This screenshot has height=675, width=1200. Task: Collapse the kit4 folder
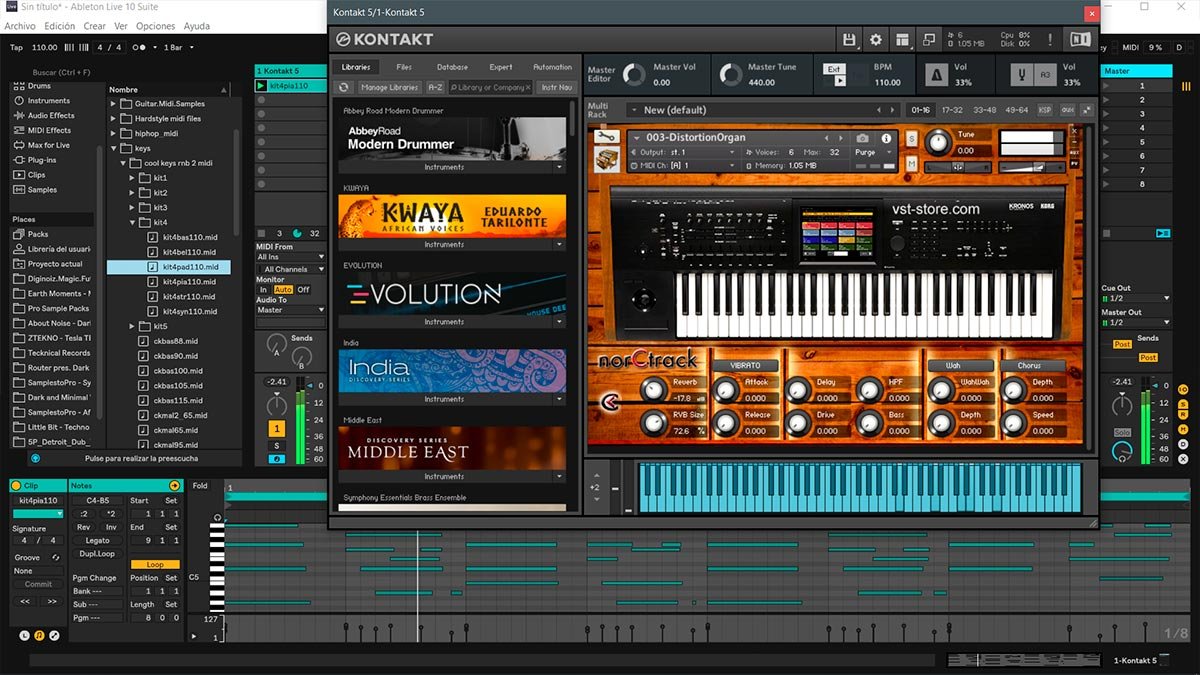pos(133,222)
